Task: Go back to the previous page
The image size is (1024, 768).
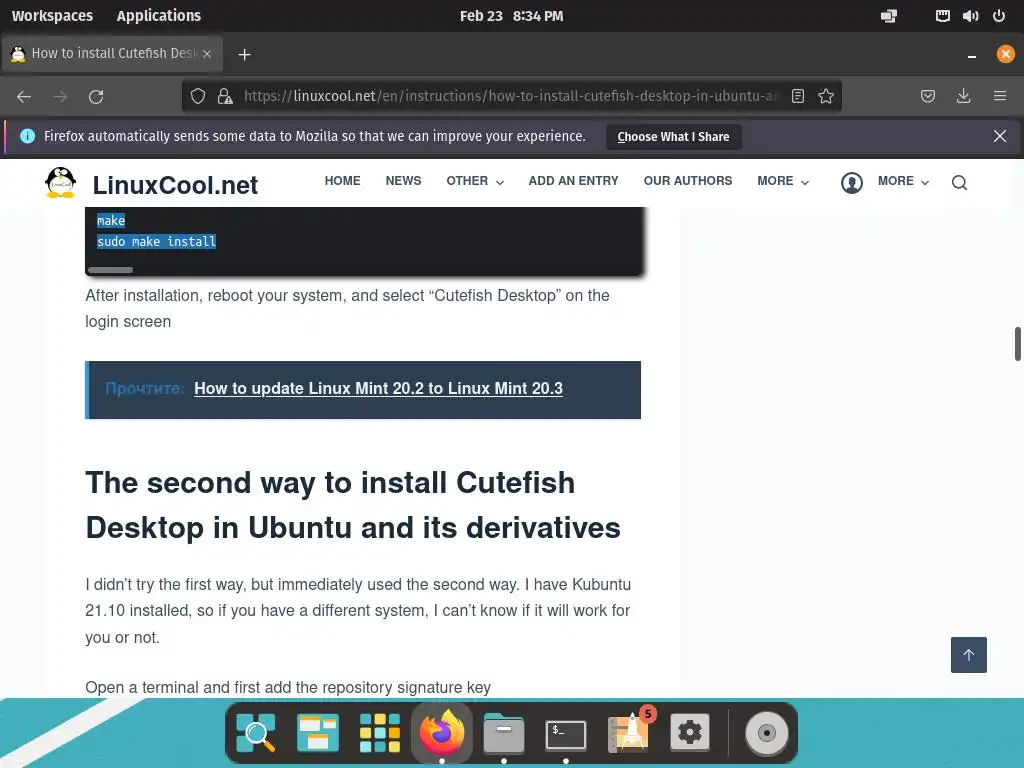Action: click(x=24, y=97)
